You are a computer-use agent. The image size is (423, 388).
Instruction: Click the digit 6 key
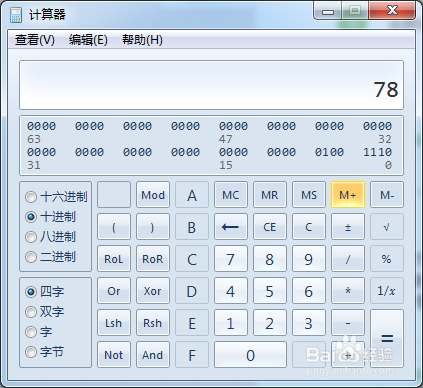309,291
